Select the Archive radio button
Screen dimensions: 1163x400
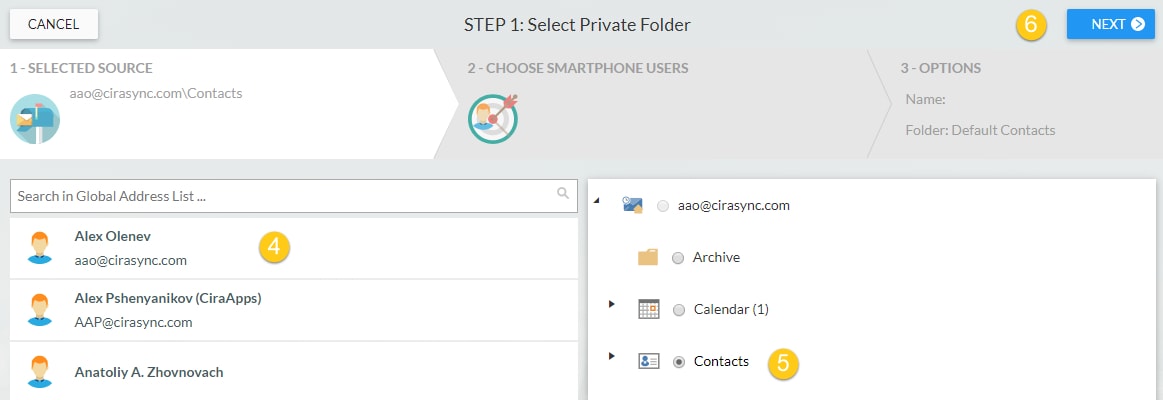click(x=678, y=258)
